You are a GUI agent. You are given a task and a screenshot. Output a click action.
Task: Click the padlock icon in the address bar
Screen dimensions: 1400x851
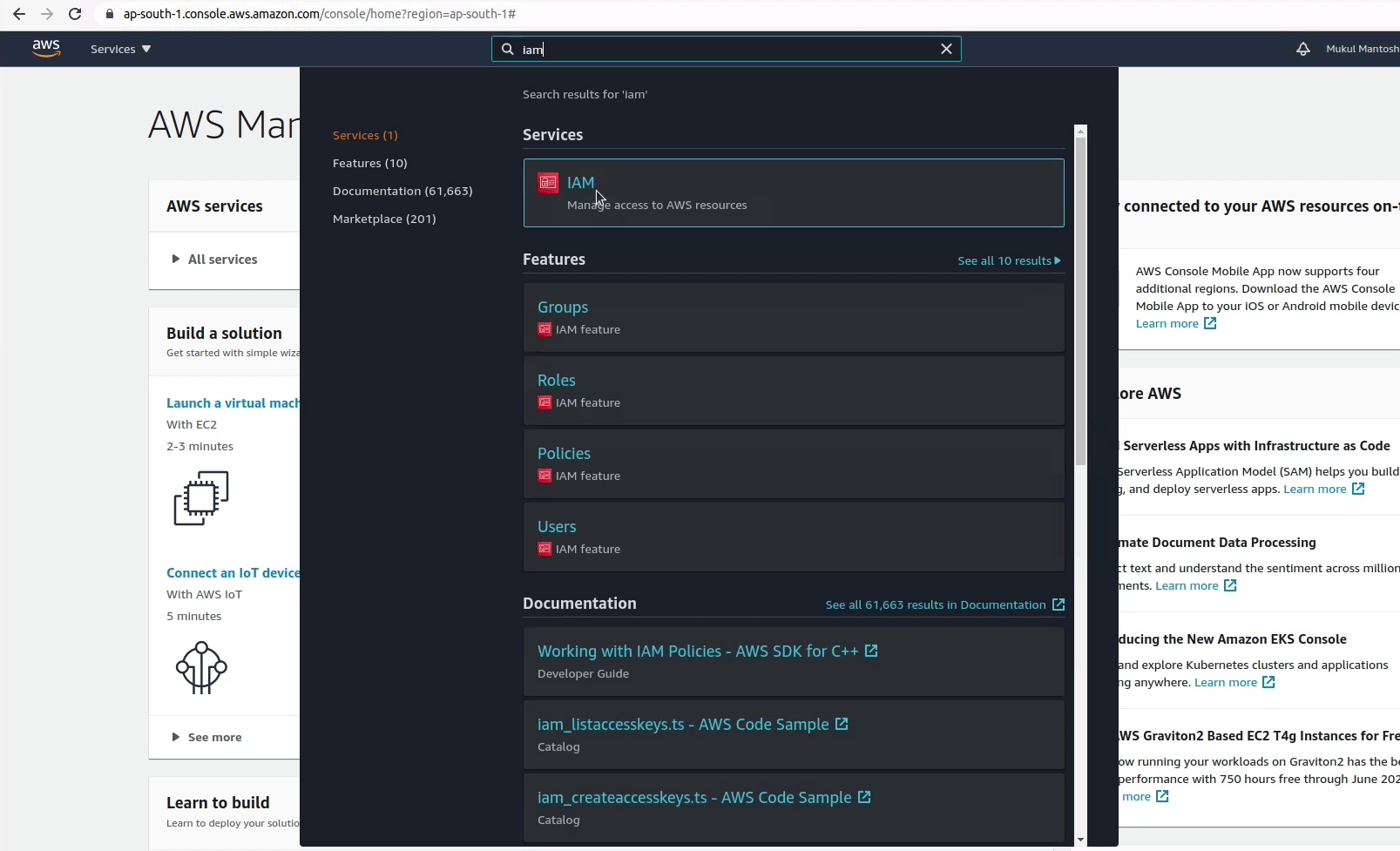pos(109,14)
